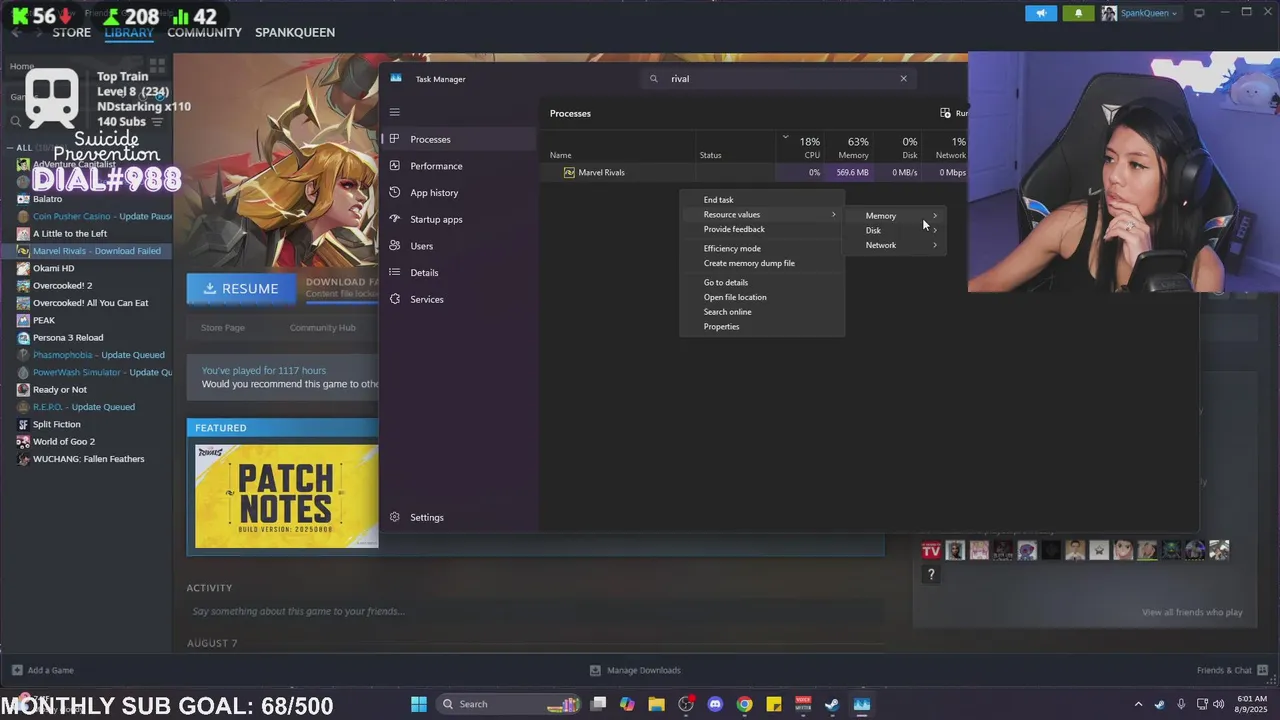Screen dimensions: 1280x720
Task: Click the question mark icon under friends avatars
Action: (931, 574)
